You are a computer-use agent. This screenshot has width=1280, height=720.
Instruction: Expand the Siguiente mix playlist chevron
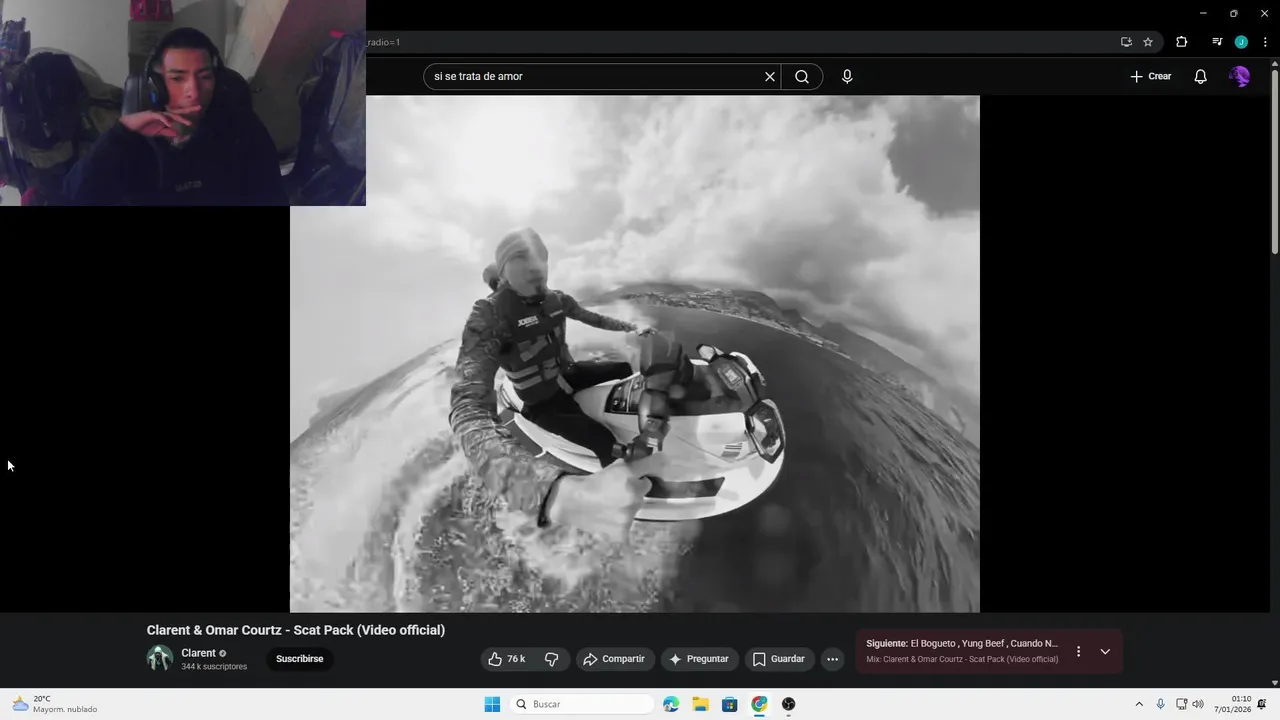point(1105,651)
